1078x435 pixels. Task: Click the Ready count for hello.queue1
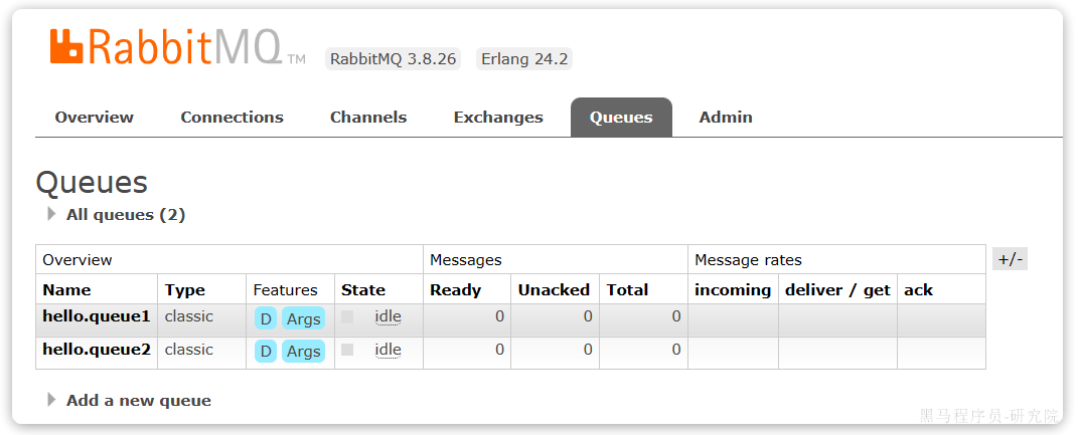[x=499, y=317]
